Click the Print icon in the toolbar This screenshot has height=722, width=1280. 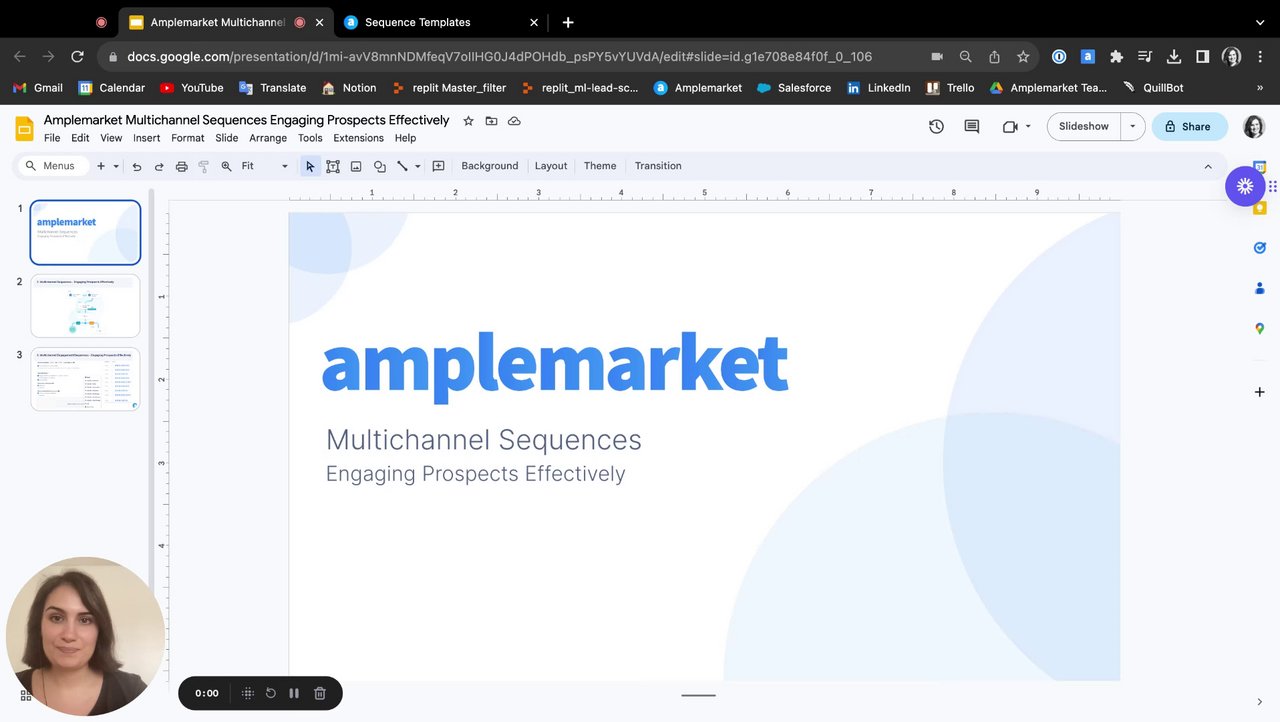pyautogui.click(x=181, y=166)
